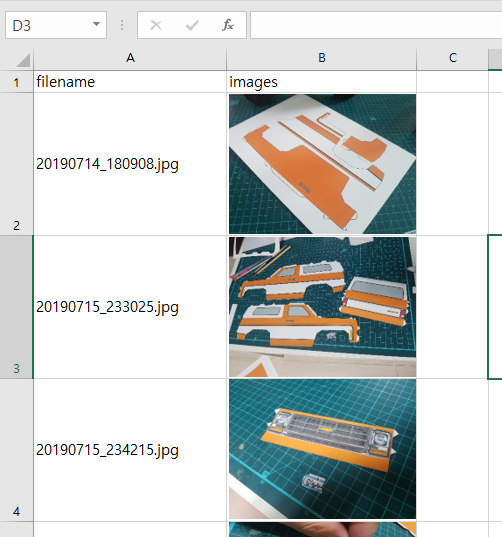This screenshot has width=502, height=537.
Task: Click the Cancel (X) formula button
Action: (x=156, y=25)
